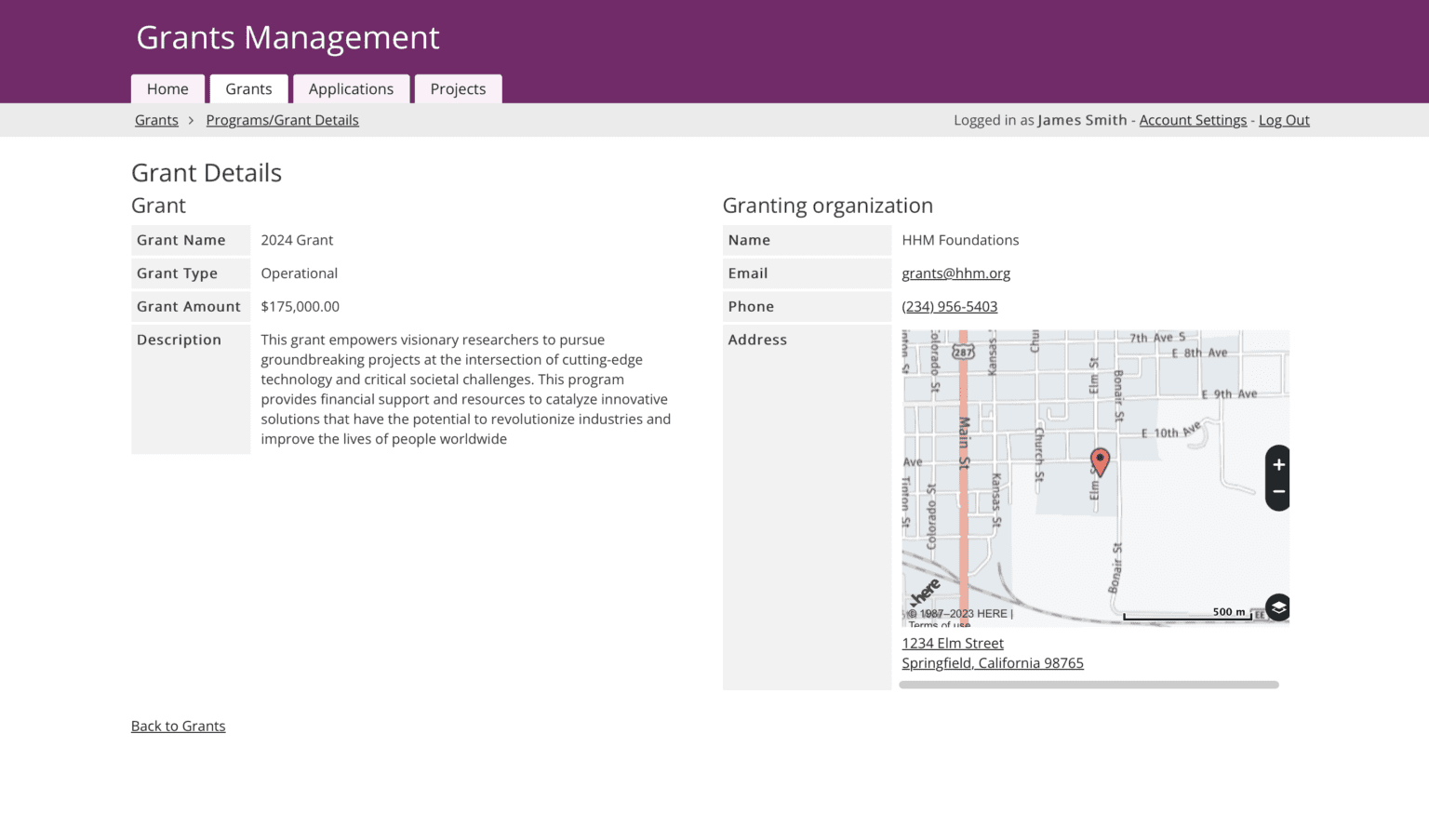This screenshot has width=1429, height=840.
Task: Click the horizontal scrollbar below the address
Action: (1087, 685)
